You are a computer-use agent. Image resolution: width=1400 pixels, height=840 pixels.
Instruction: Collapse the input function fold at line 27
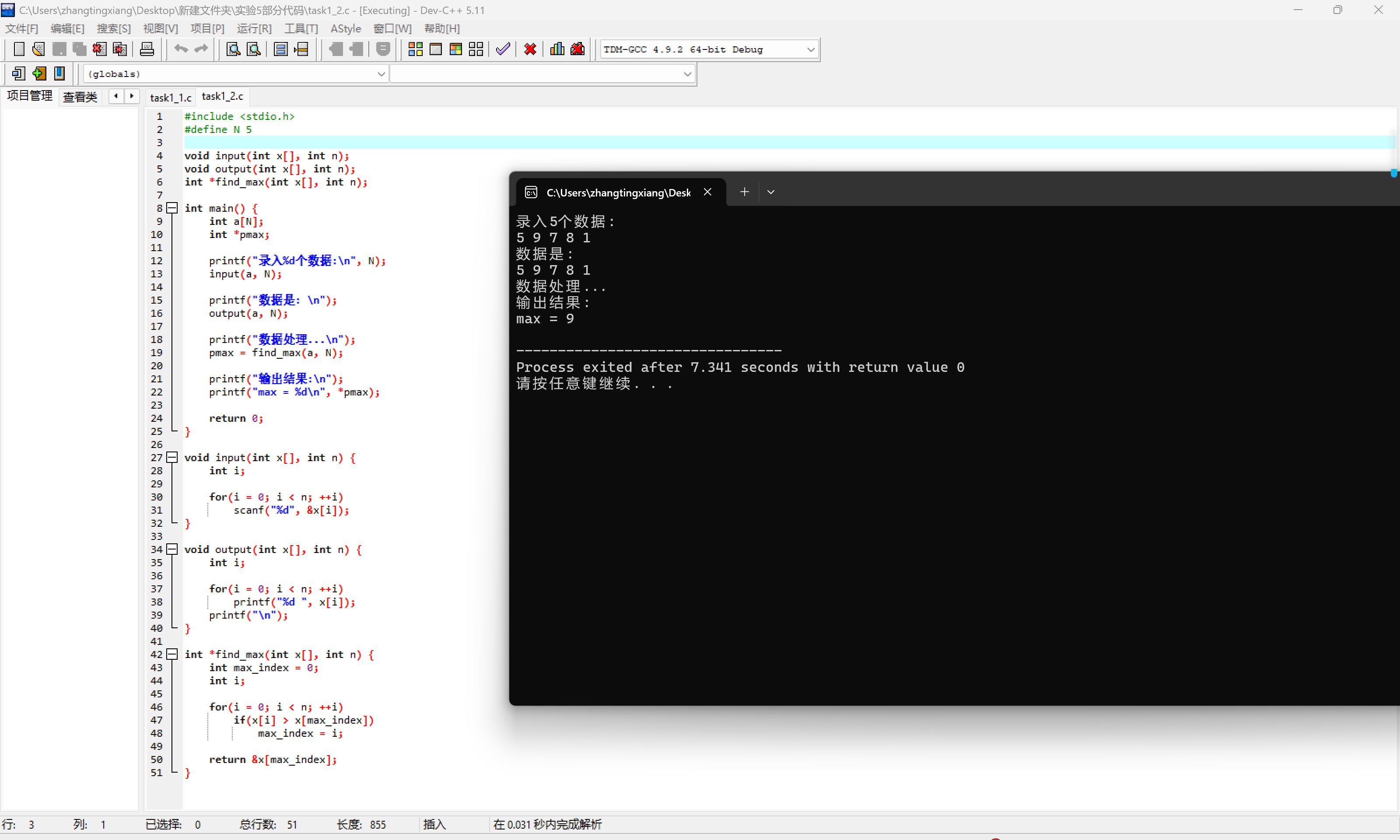coord(173,457)
